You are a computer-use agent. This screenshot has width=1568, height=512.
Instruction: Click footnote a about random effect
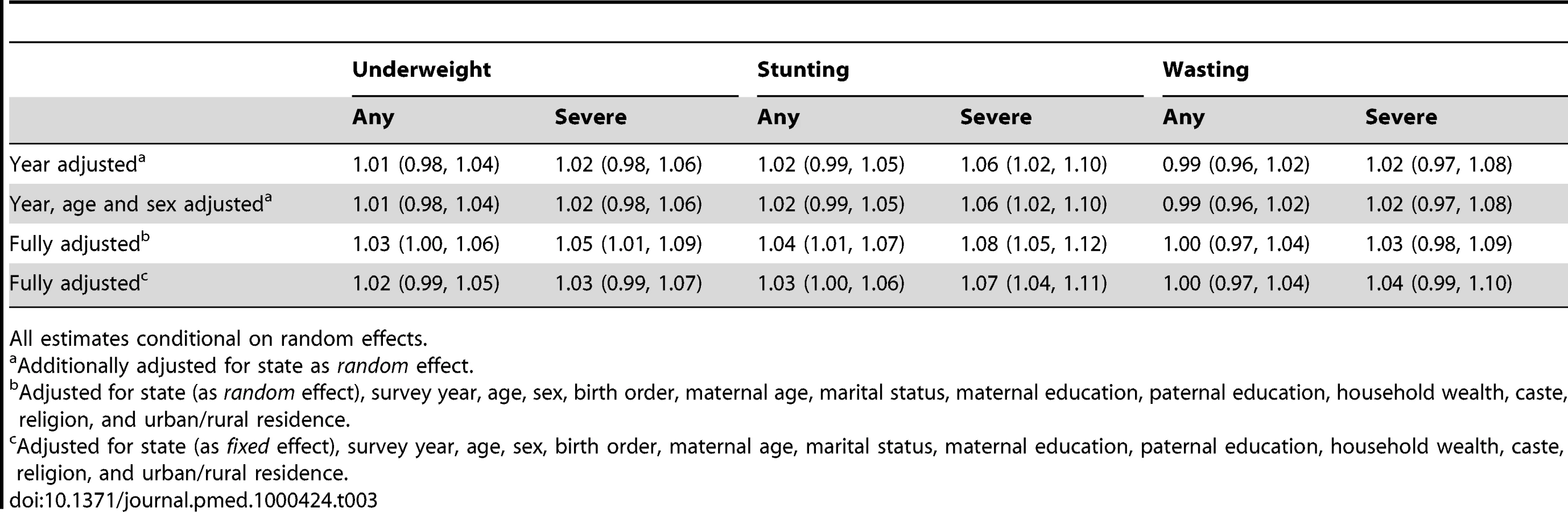tap(242, 365)
